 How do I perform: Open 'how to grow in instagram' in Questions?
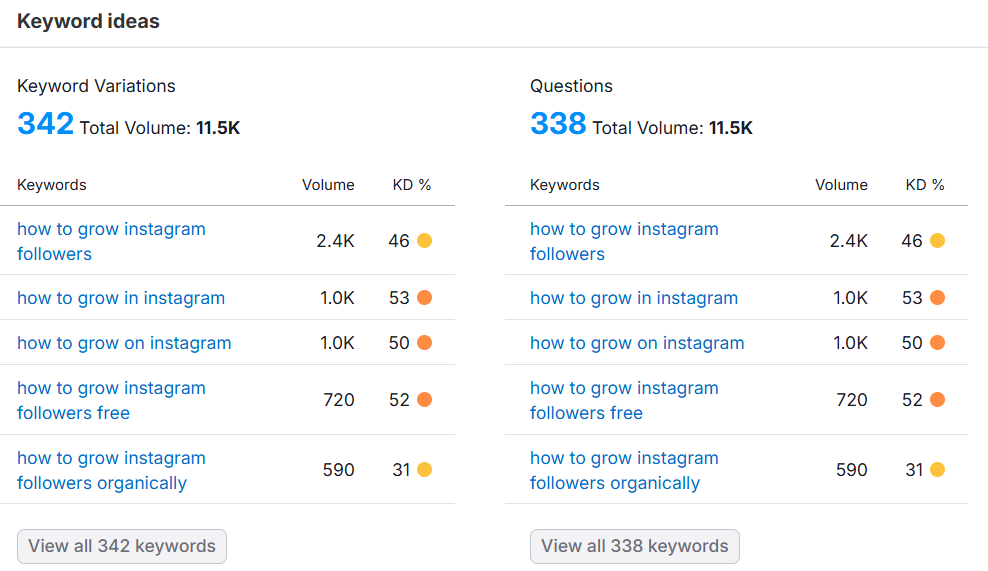coord(634,298)
